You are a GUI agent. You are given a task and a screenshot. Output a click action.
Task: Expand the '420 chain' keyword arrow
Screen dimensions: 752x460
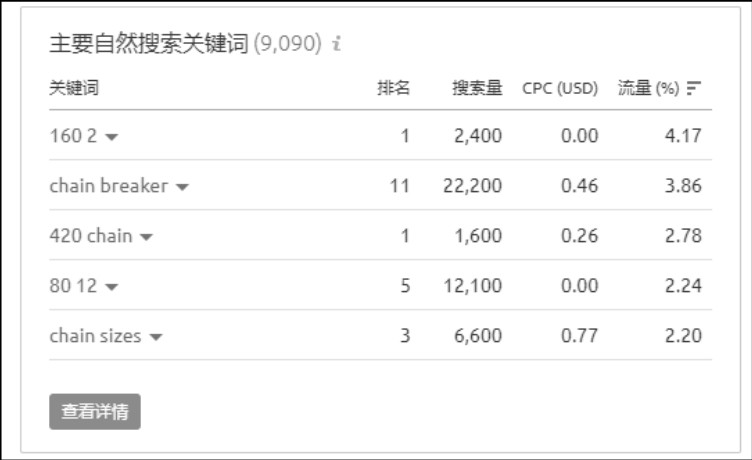point(146,237)
